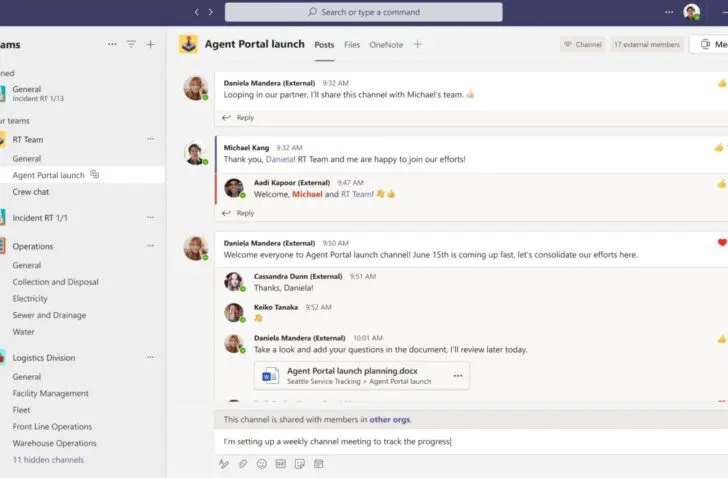Open the Water channel
728x478 pixels.
point(23,332)
